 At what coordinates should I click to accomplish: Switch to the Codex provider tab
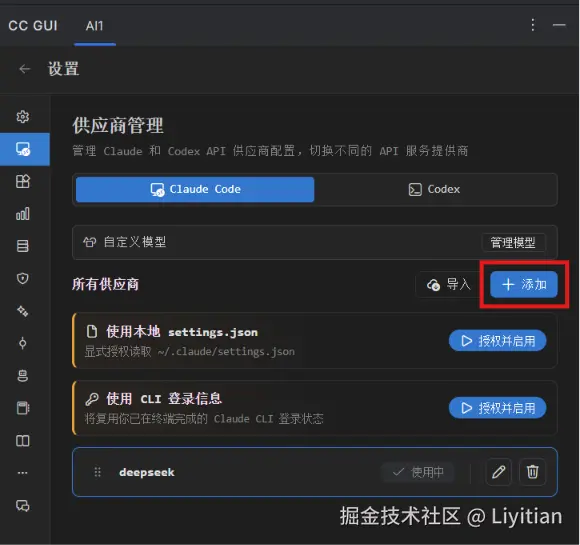point(435,189)
